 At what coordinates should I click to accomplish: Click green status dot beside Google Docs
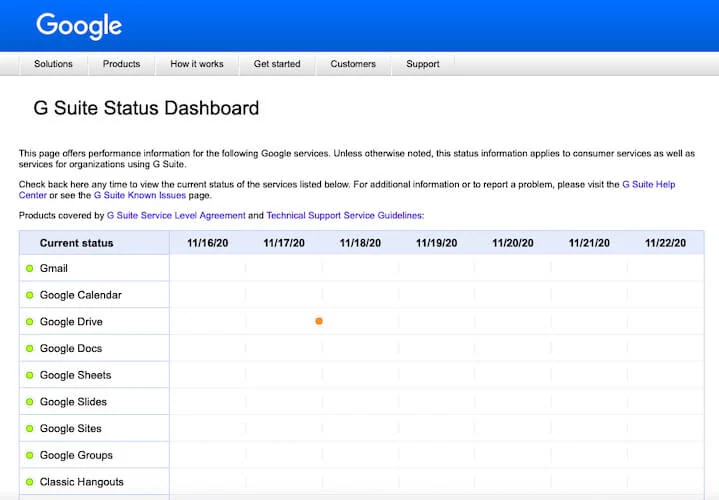pyautogui.click(x=30, y=348)
